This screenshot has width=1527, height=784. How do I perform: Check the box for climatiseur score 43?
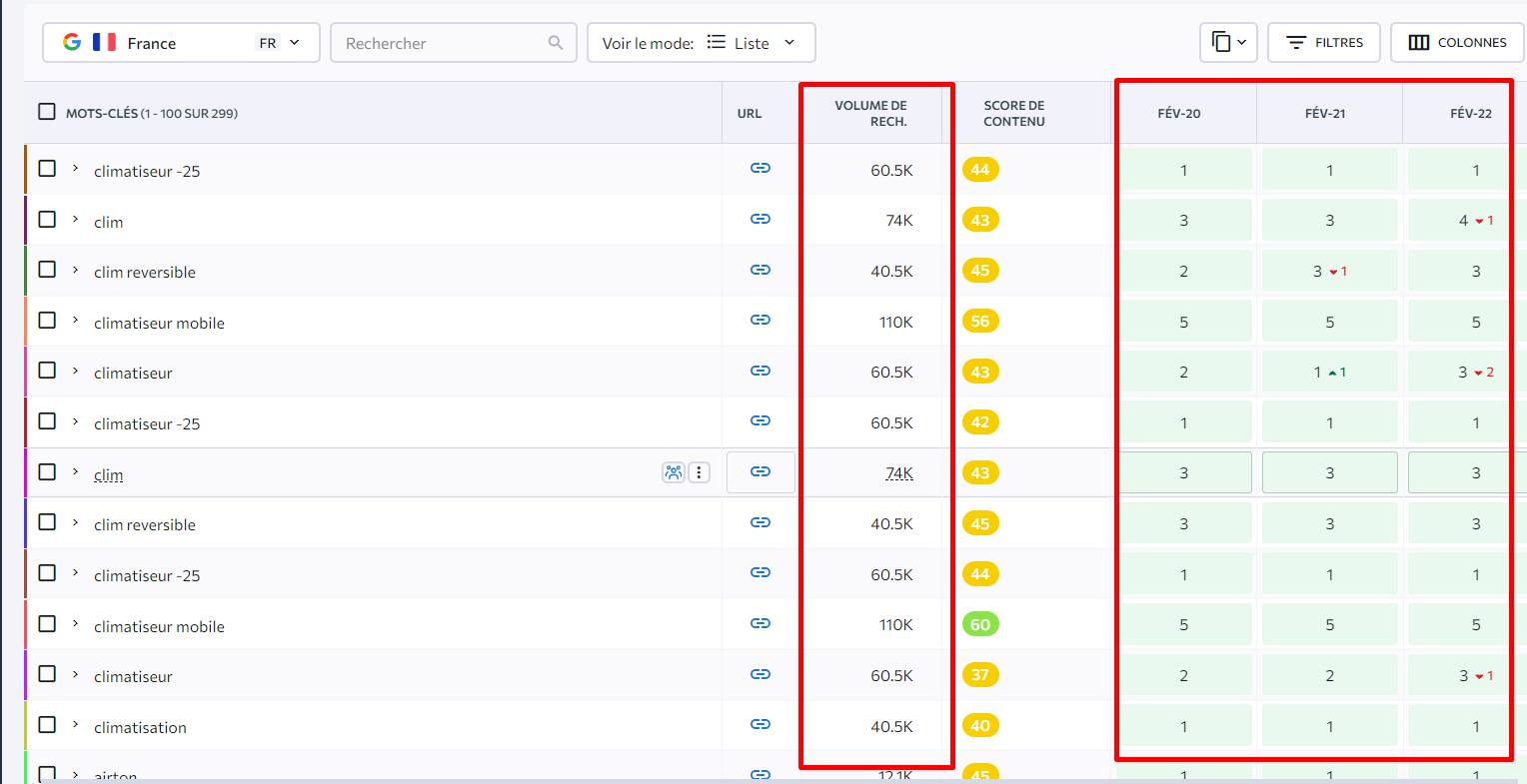47,370
